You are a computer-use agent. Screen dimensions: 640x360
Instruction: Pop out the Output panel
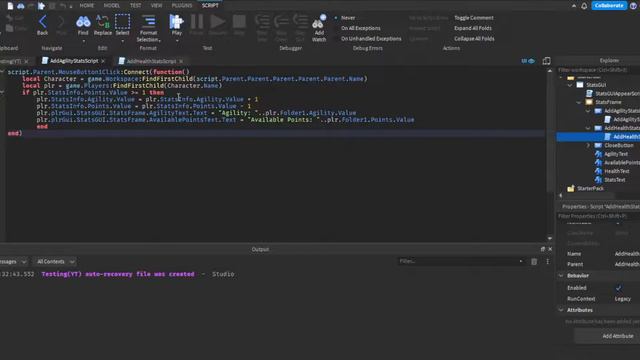542,249
